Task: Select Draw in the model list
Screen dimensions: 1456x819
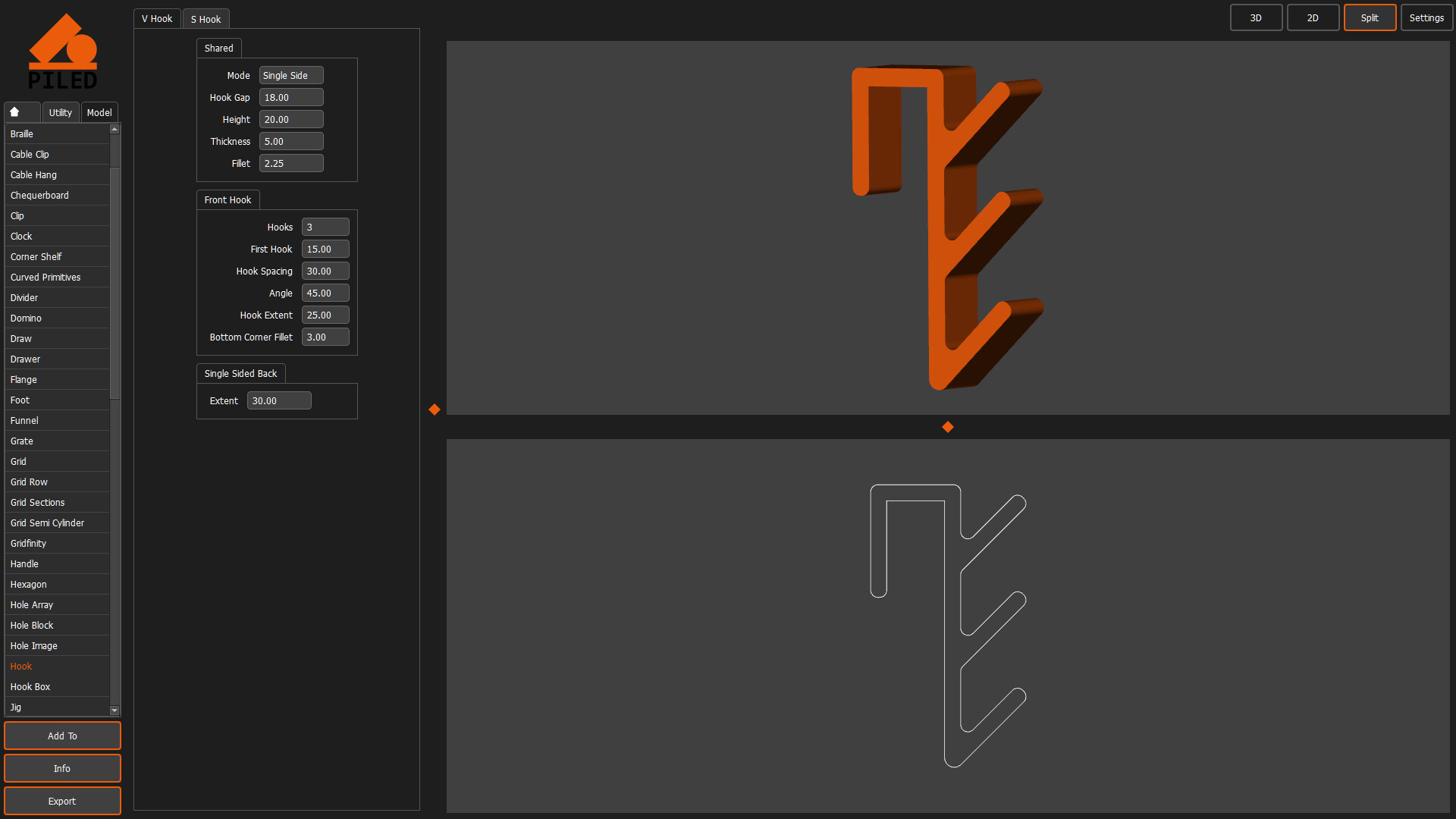Action: pyautogui.click(x=57, y=339)
